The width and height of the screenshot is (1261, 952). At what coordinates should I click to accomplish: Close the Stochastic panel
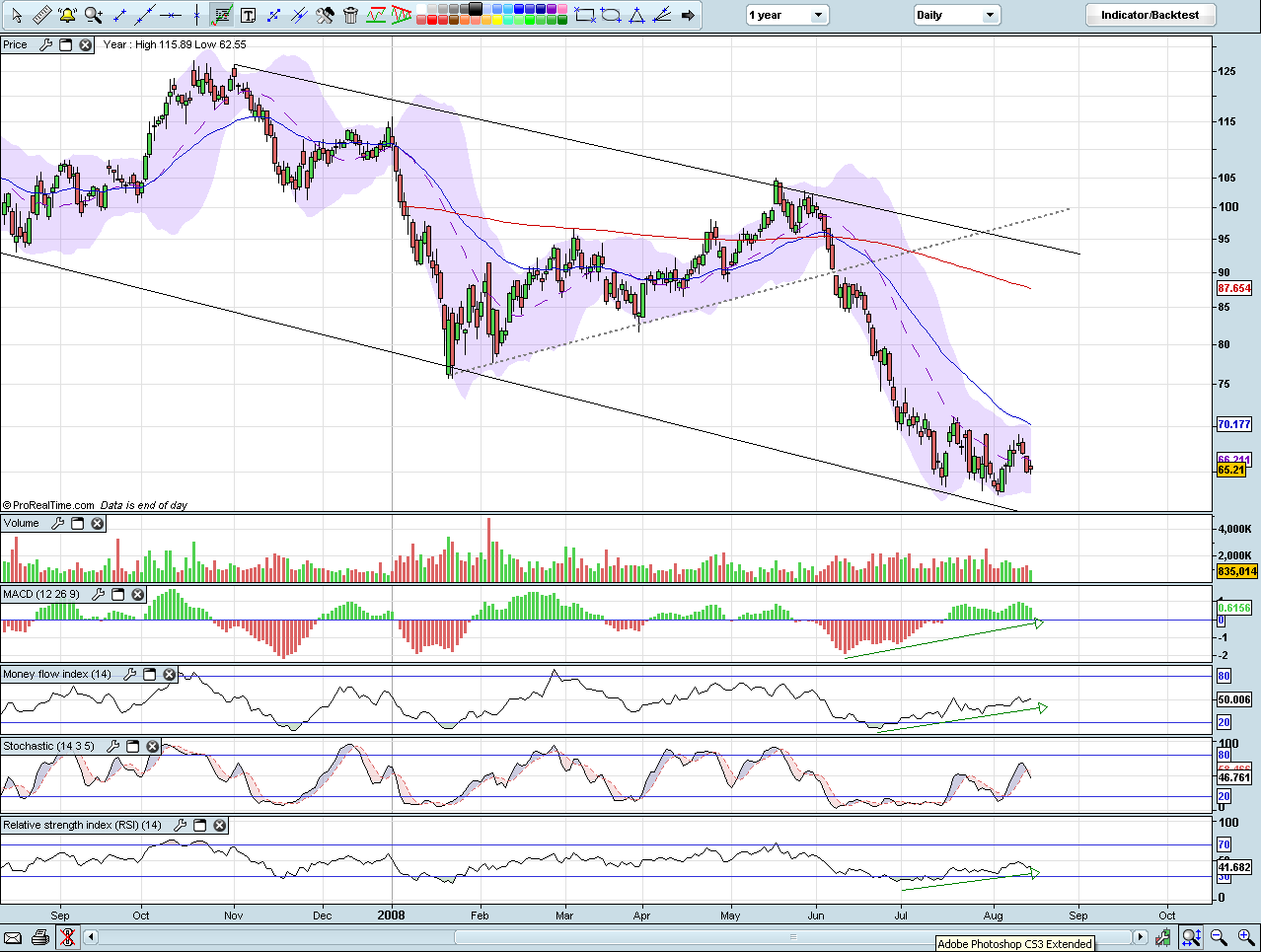(153, 746)
